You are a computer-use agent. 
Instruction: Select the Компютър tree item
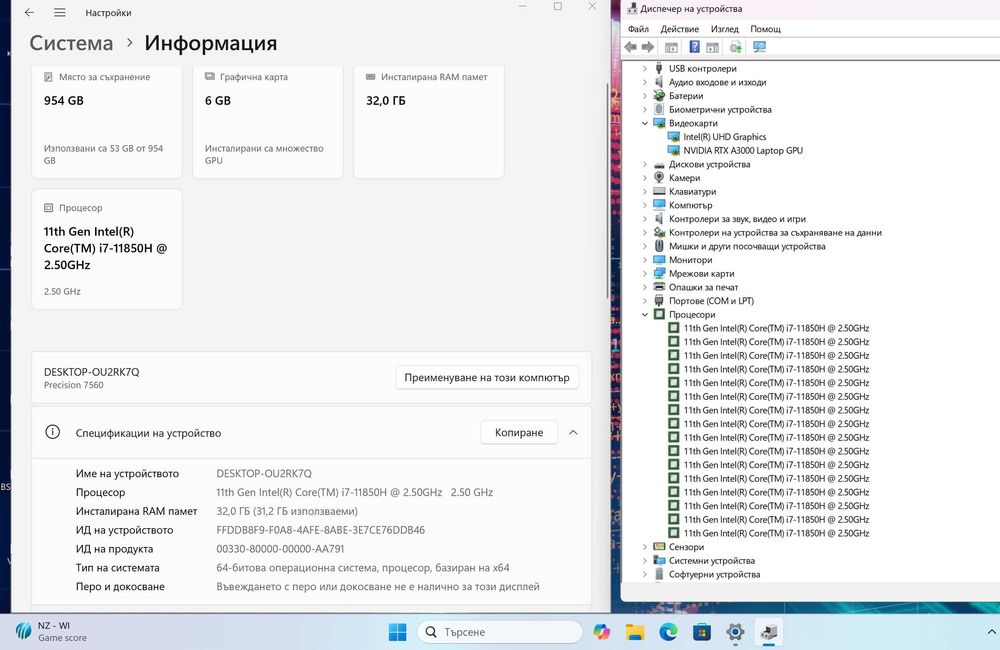tap(690, 205)
